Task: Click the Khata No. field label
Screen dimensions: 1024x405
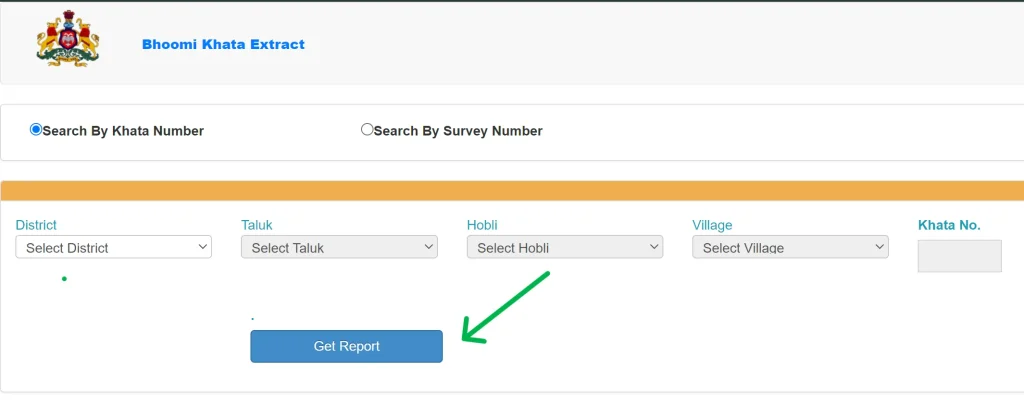Action: point(949,225)
